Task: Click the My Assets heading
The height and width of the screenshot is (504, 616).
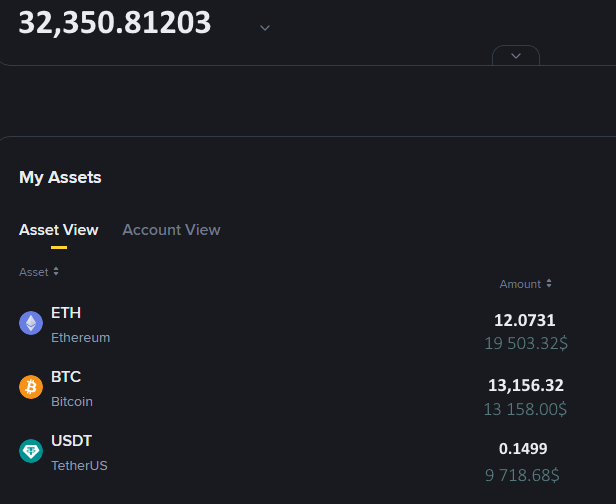Action: point(60,178)
